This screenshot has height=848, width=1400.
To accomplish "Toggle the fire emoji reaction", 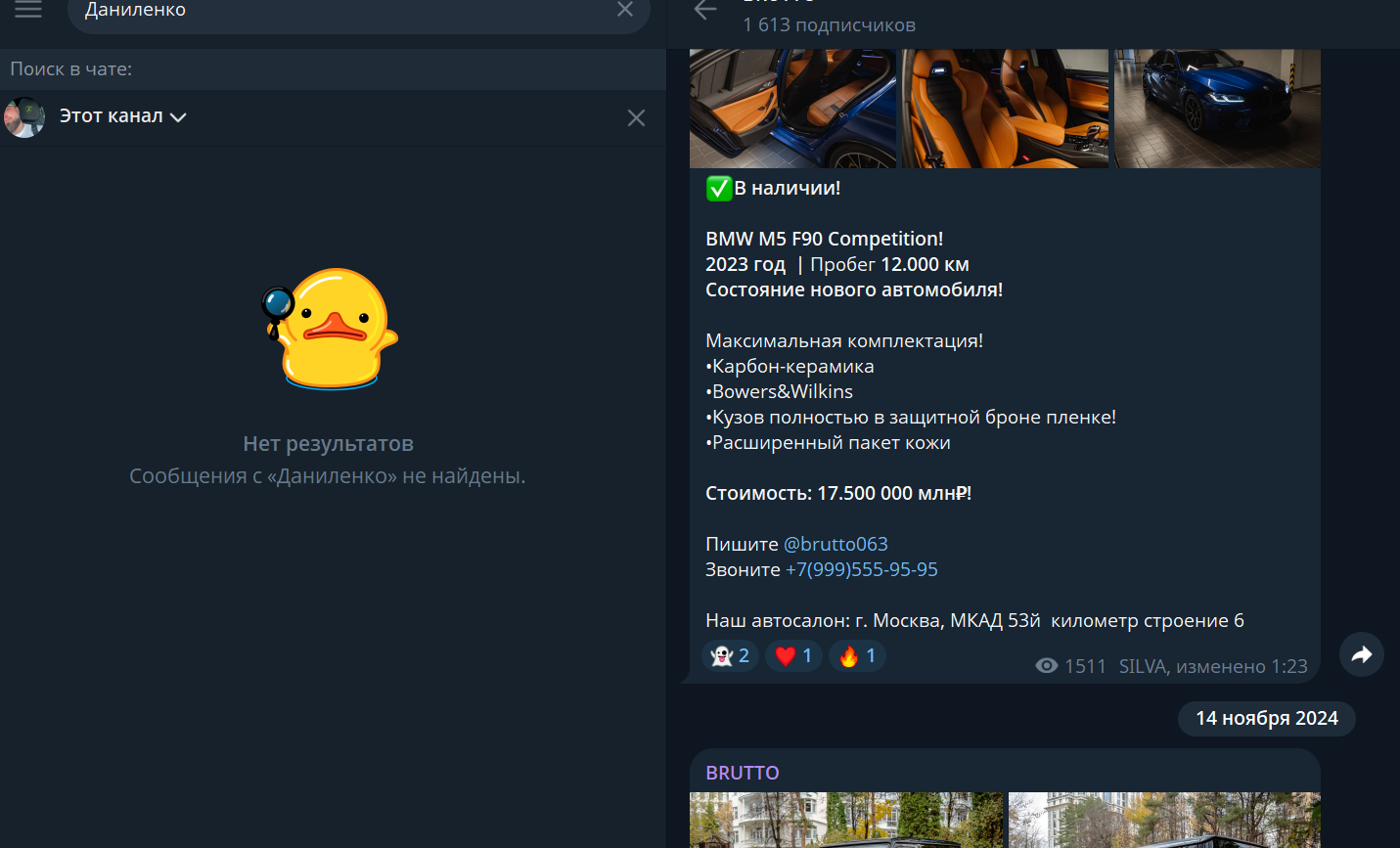I will 857,655.
